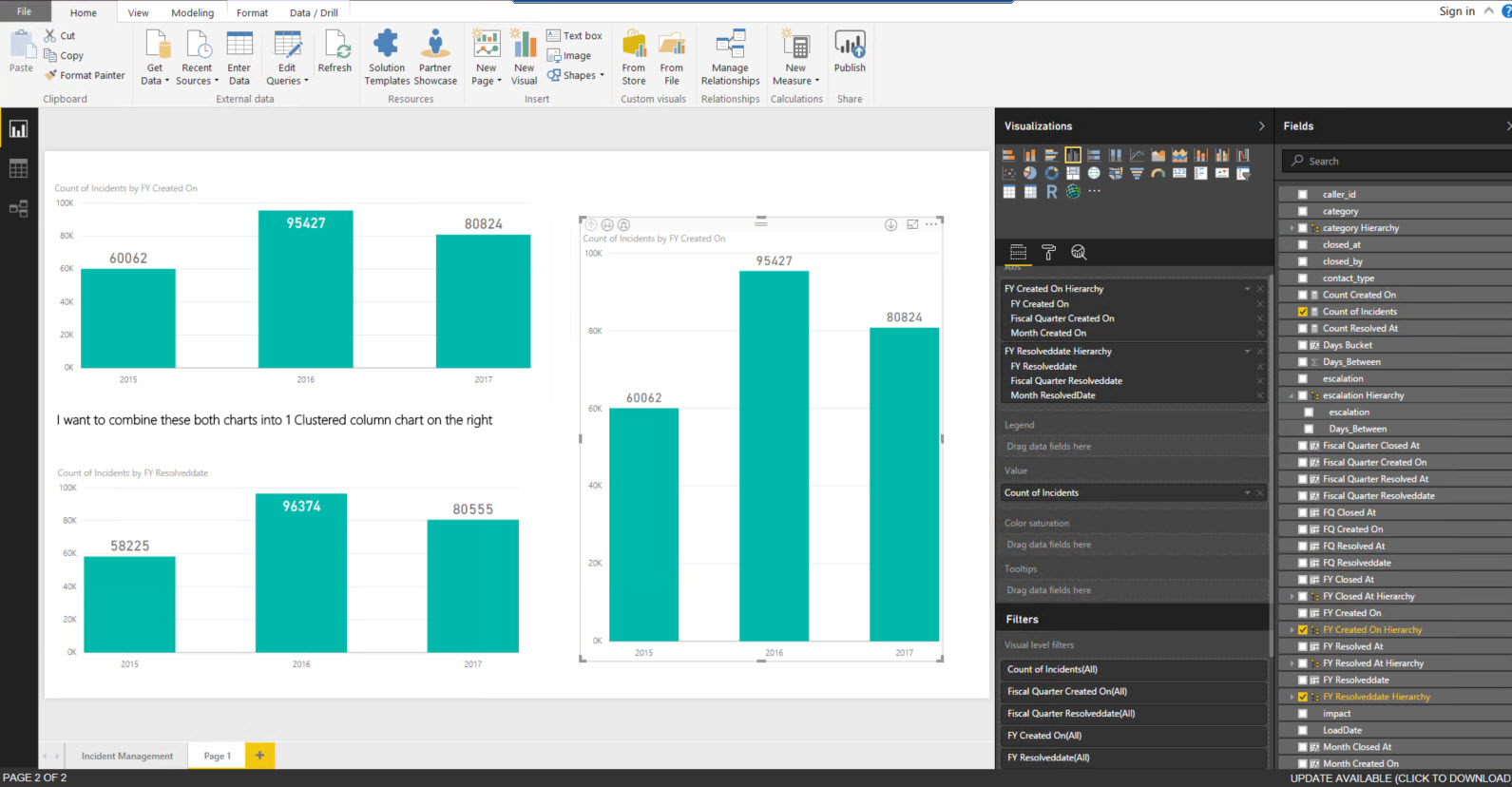The image size is (1512, 787).
Task: Open the more options ellipsis on chart
Action: (931, 224)
